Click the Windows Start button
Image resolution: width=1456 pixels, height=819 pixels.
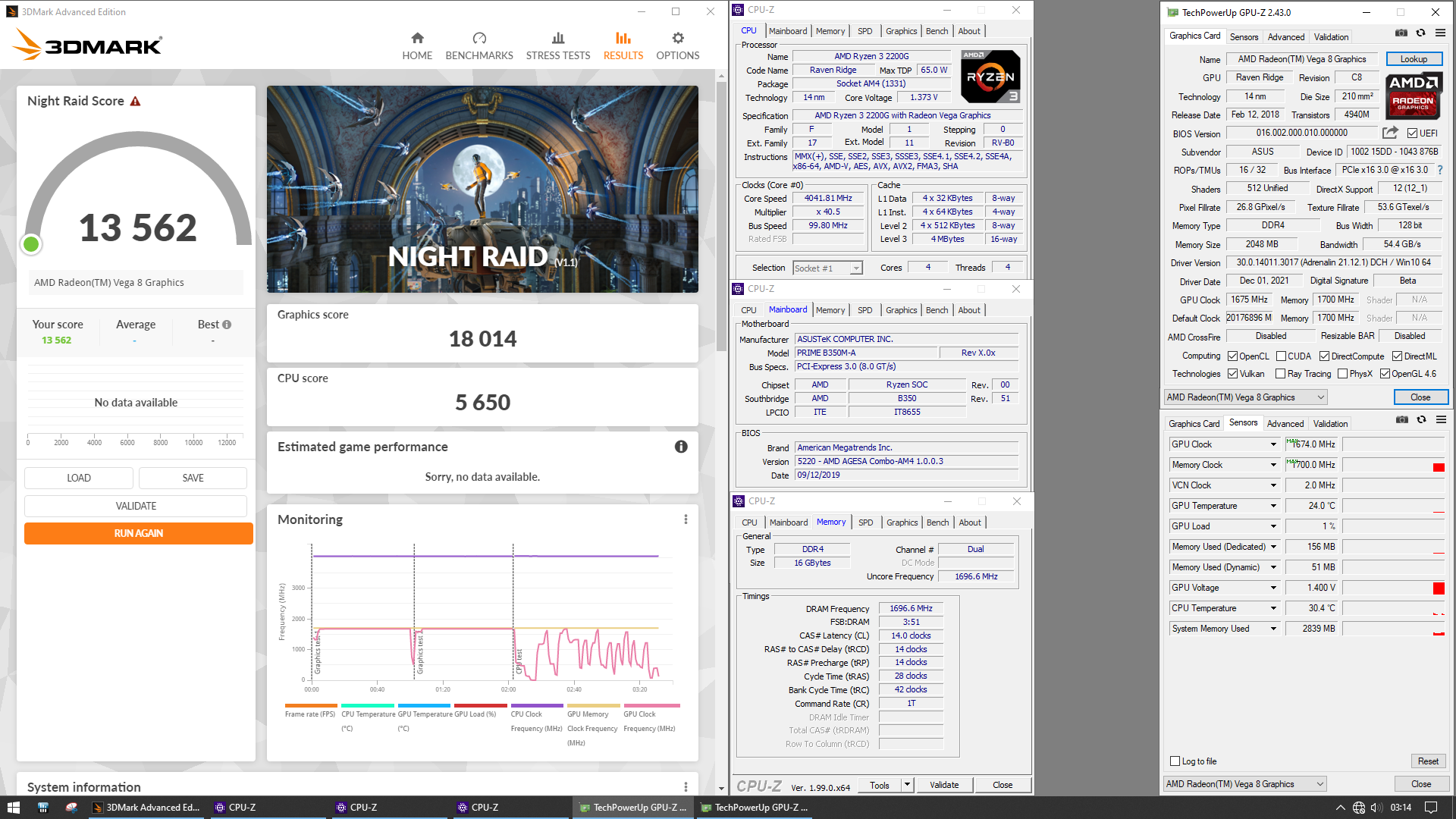click(x=13, y=808)
